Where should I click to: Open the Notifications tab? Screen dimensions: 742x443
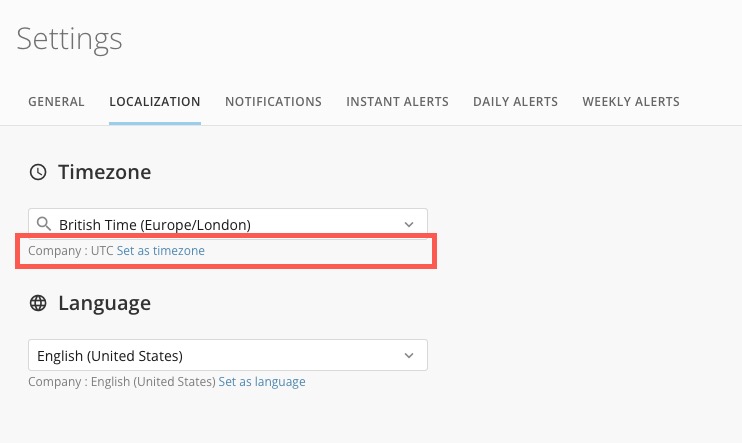click(x=273, y=102)
